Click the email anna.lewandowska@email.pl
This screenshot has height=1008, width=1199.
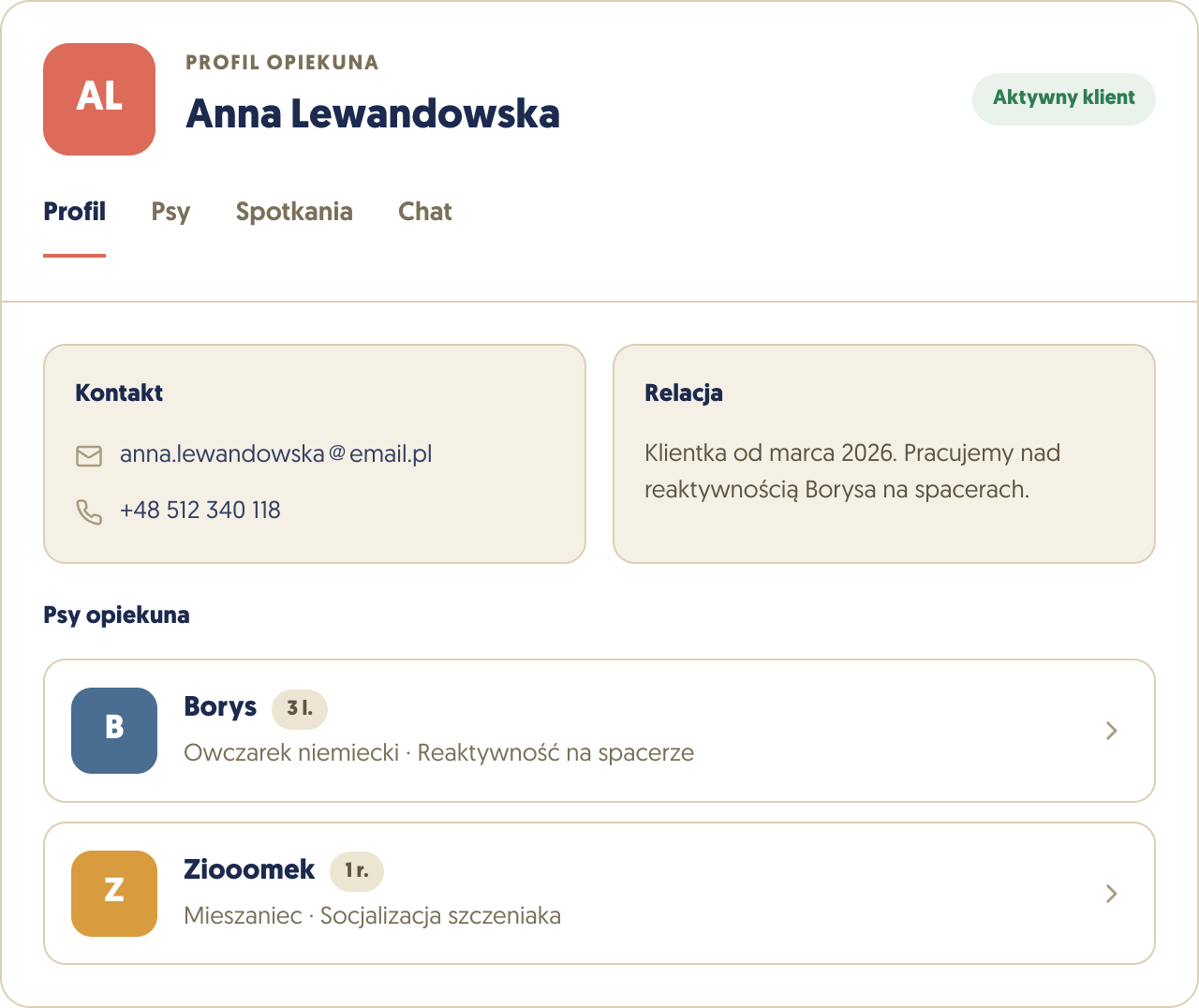(276, 454)
